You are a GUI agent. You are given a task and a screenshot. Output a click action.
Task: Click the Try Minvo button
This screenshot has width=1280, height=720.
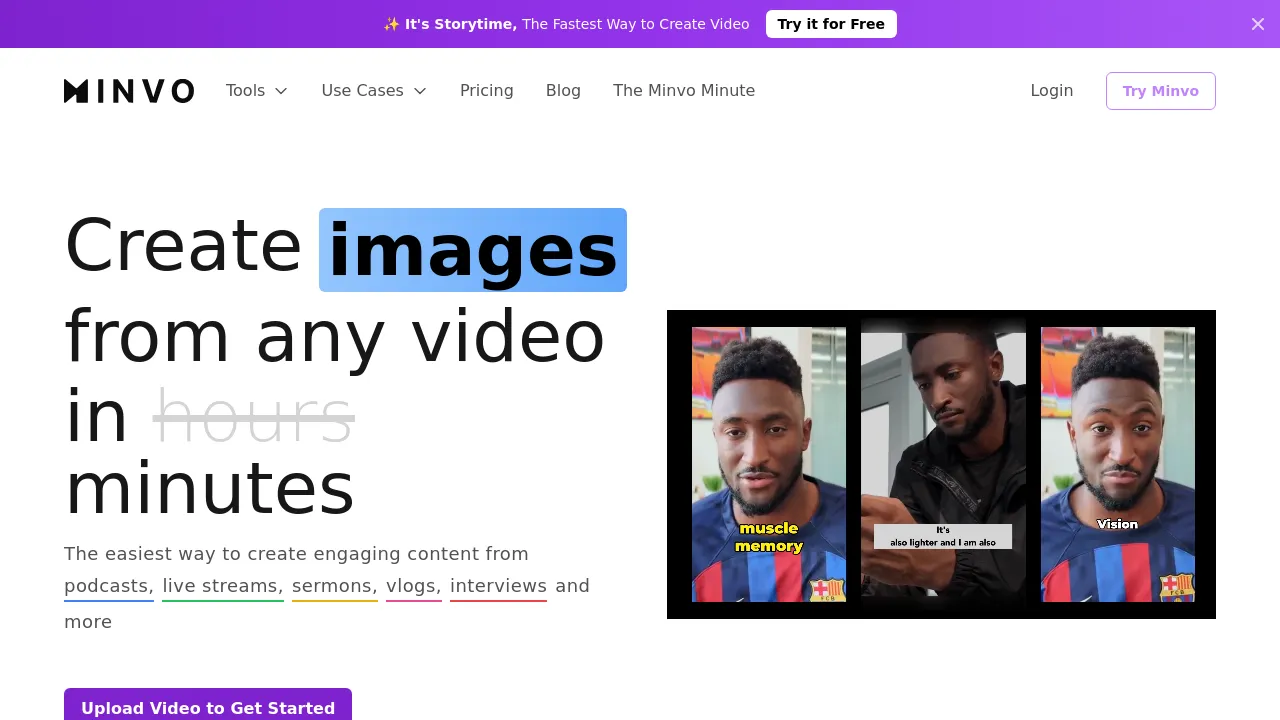(1161, 91)
